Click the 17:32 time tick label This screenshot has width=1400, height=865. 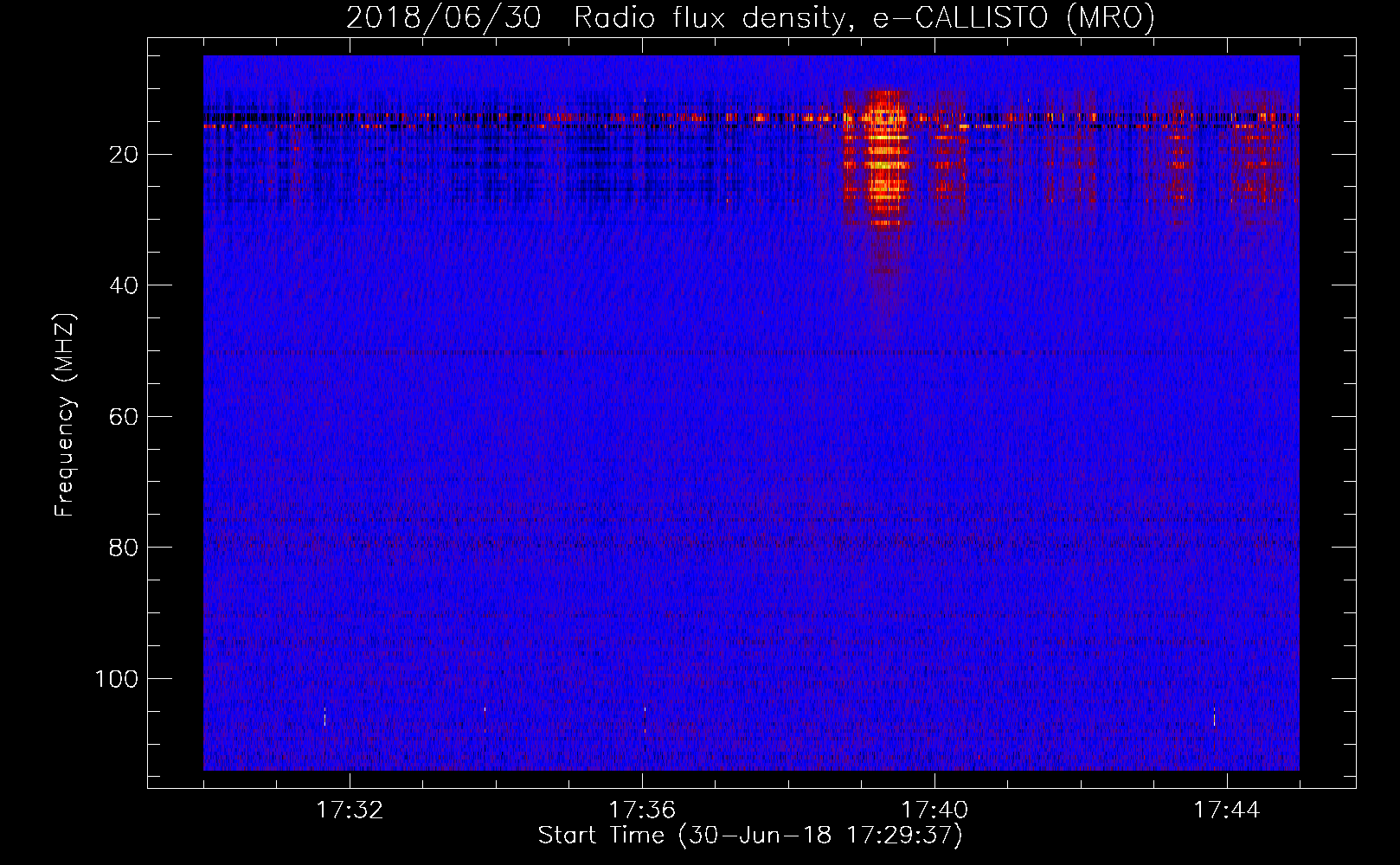[x=350, y=811]
